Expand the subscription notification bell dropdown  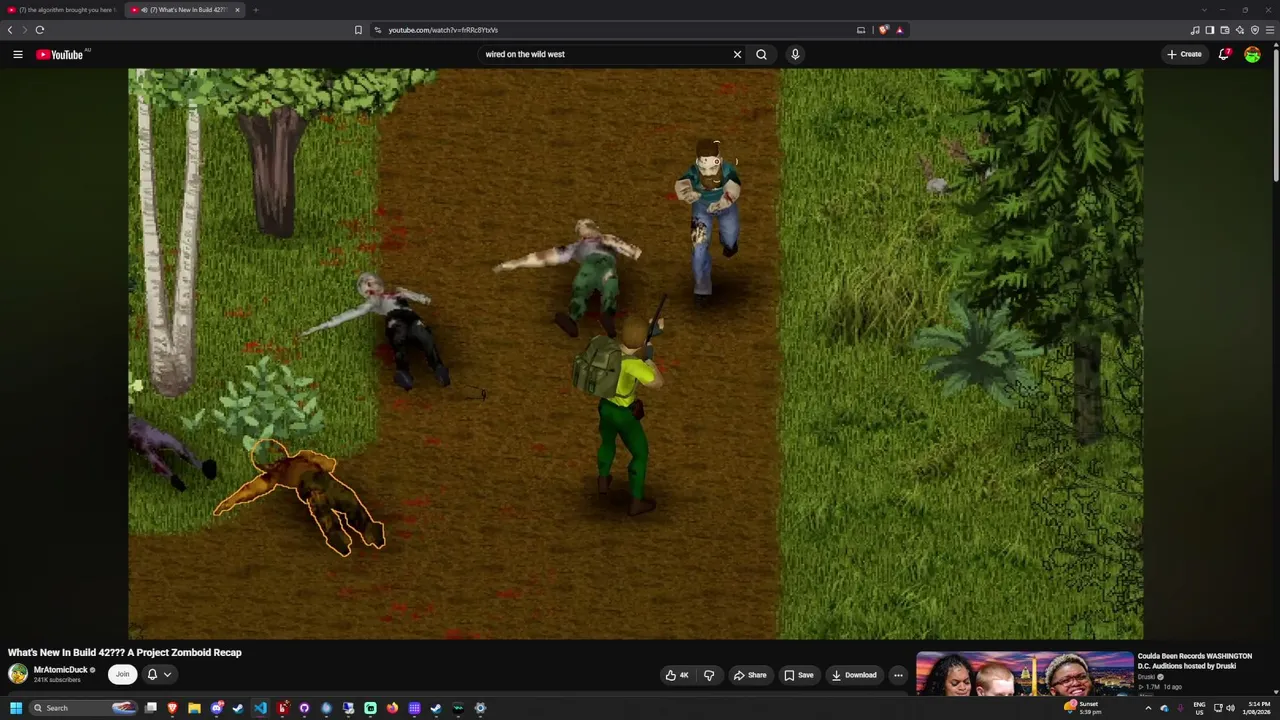click(x=159, y=674)
